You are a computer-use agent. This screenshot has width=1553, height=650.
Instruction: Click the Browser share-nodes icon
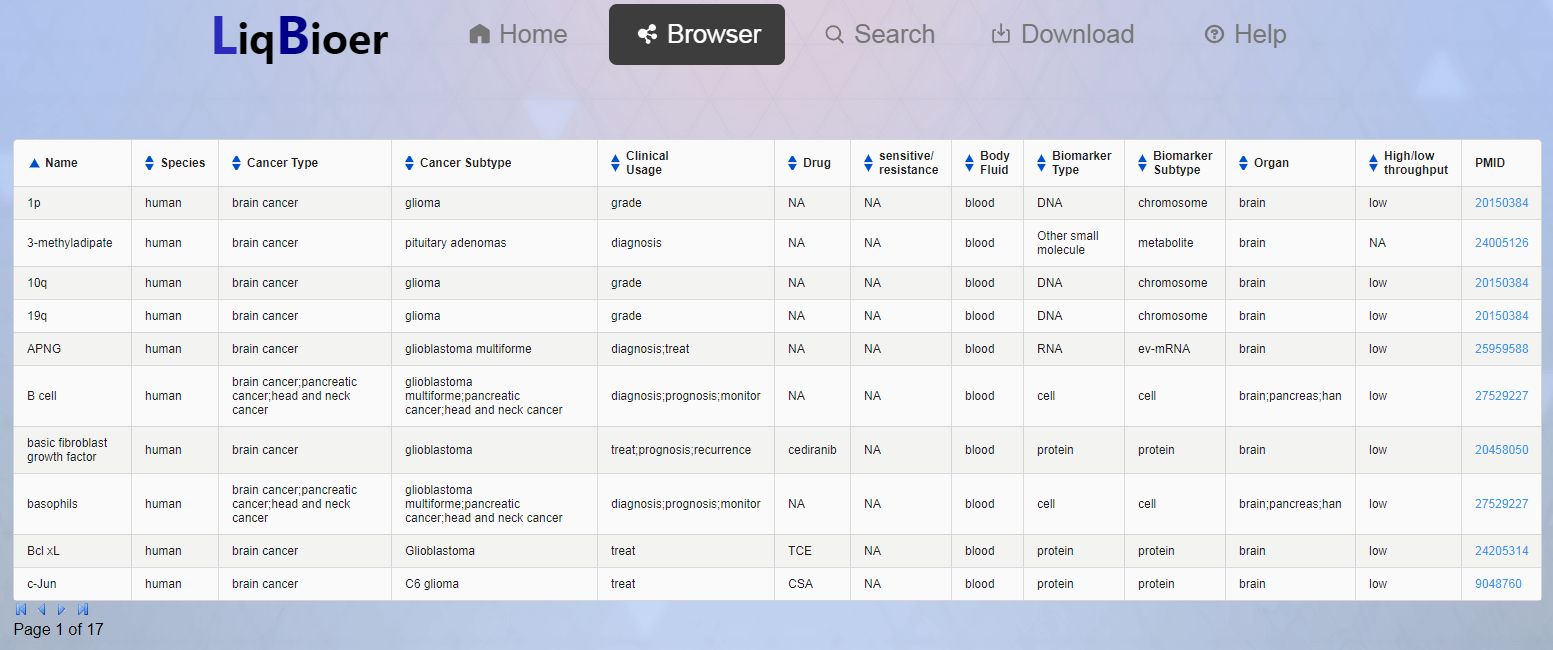point(647,35)
